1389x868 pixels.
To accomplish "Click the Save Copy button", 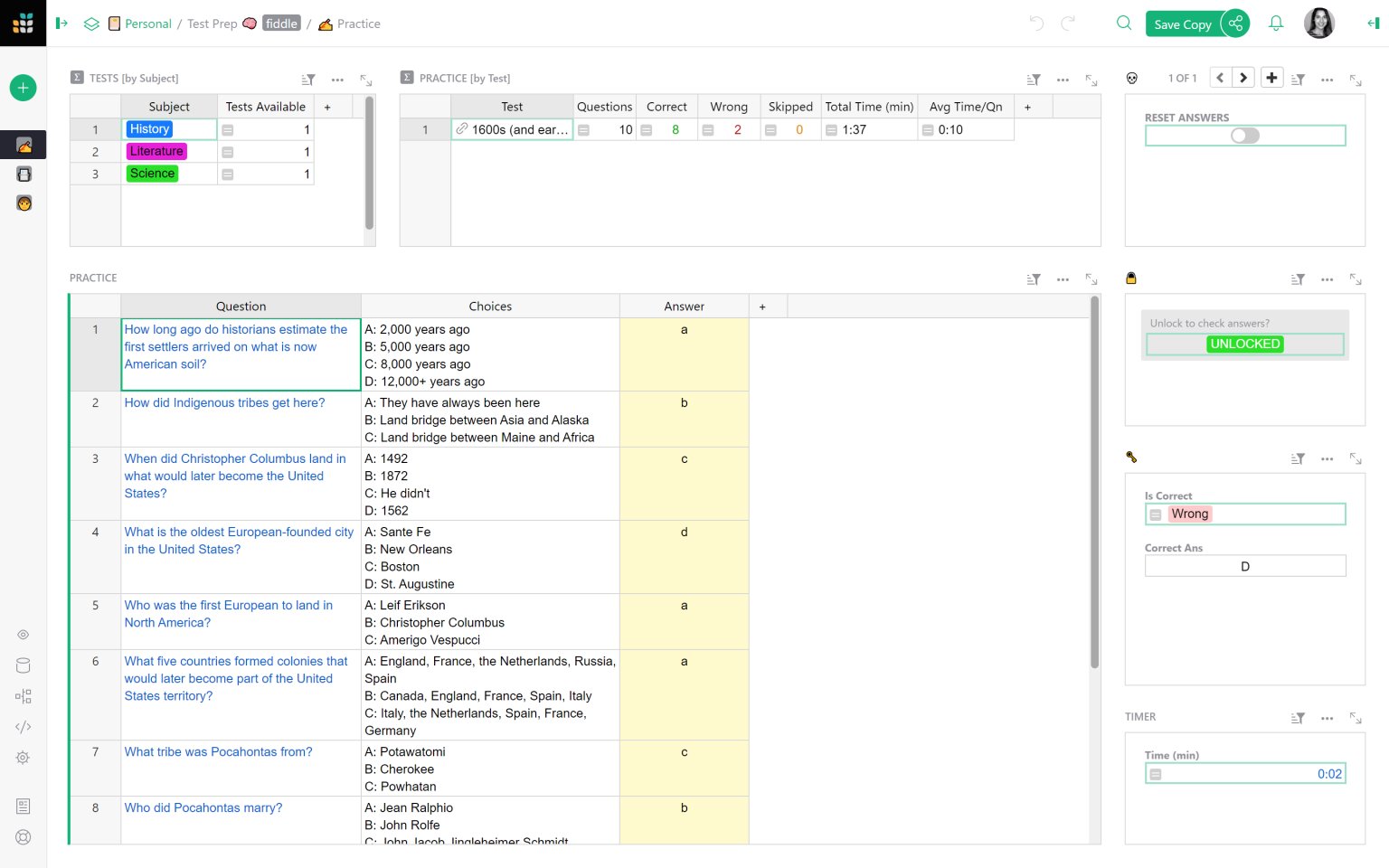I will [x=1183, y=24].
